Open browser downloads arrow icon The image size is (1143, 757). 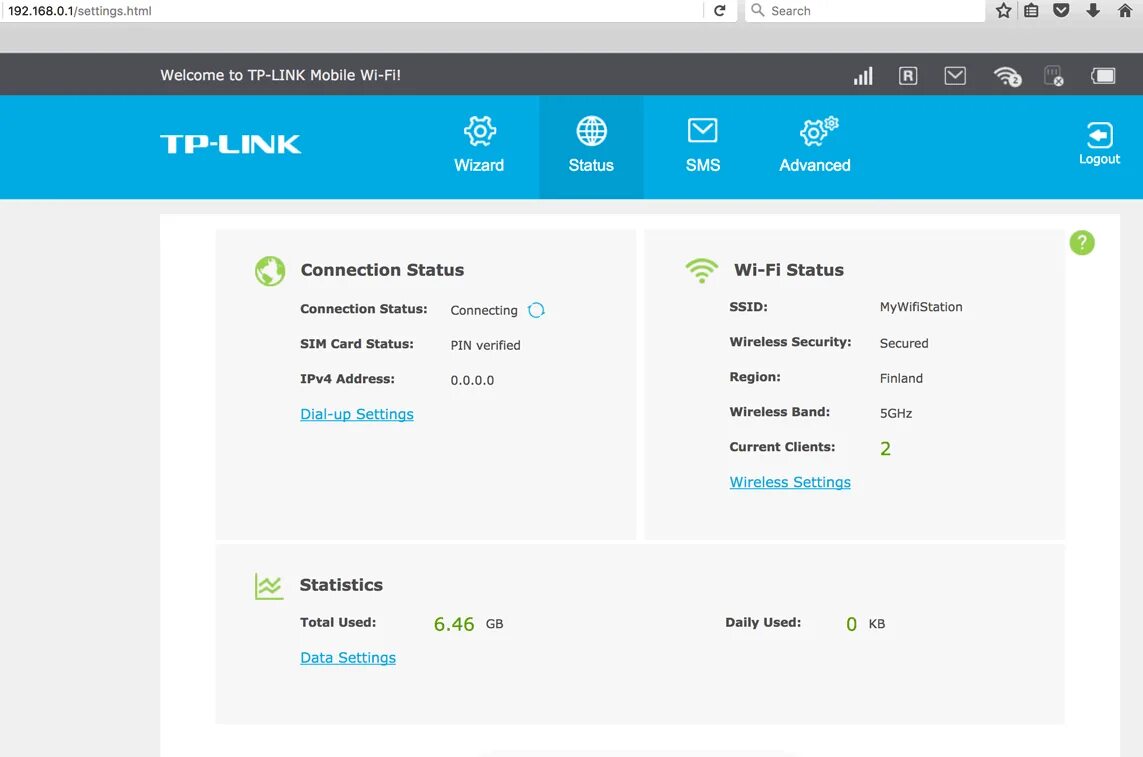click(1093, 10)
